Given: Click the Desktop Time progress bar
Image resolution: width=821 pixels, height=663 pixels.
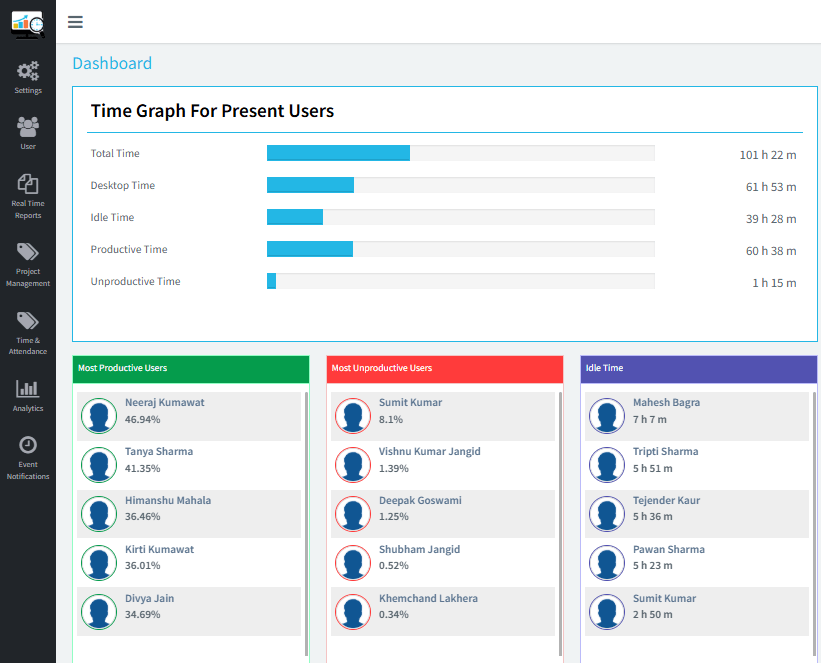Looking at the screenshot, I should point(461,185).
